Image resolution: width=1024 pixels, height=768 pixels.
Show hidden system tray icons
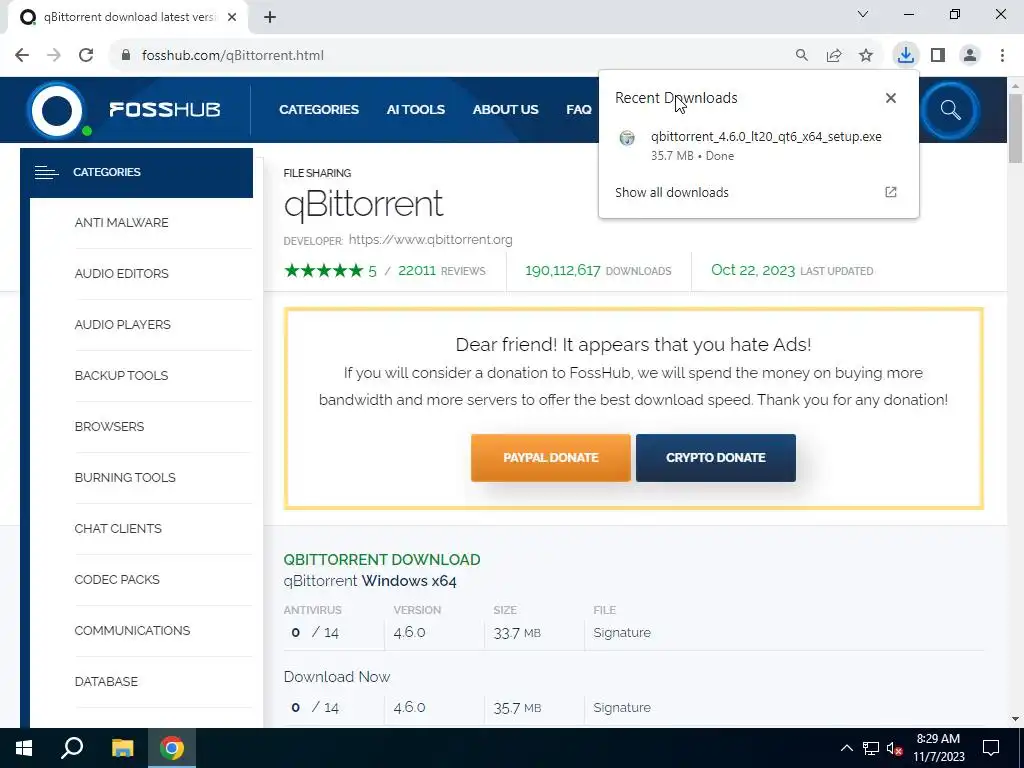pos(846,748)
